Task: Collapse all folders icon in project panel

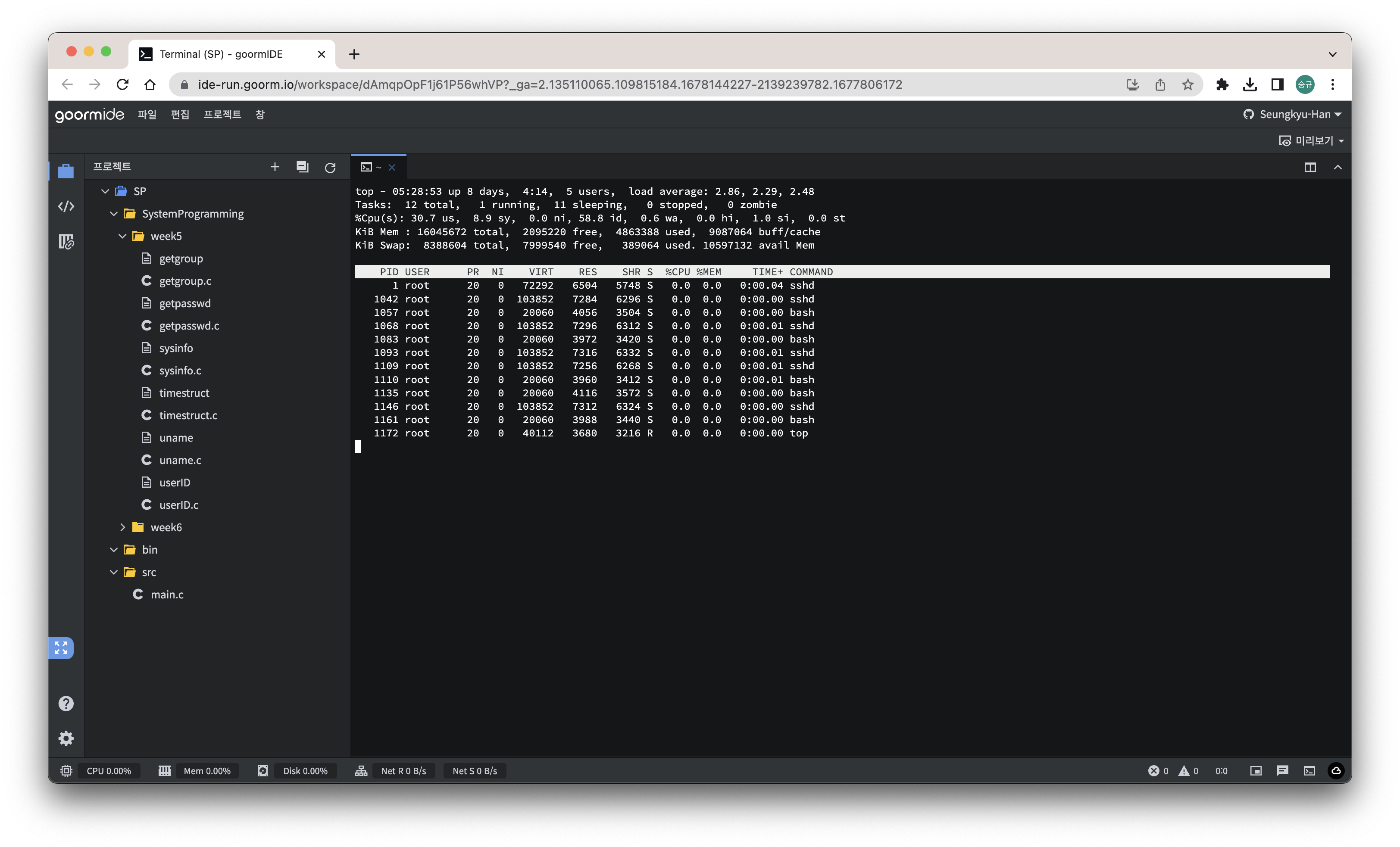Action: coord(302,167)
